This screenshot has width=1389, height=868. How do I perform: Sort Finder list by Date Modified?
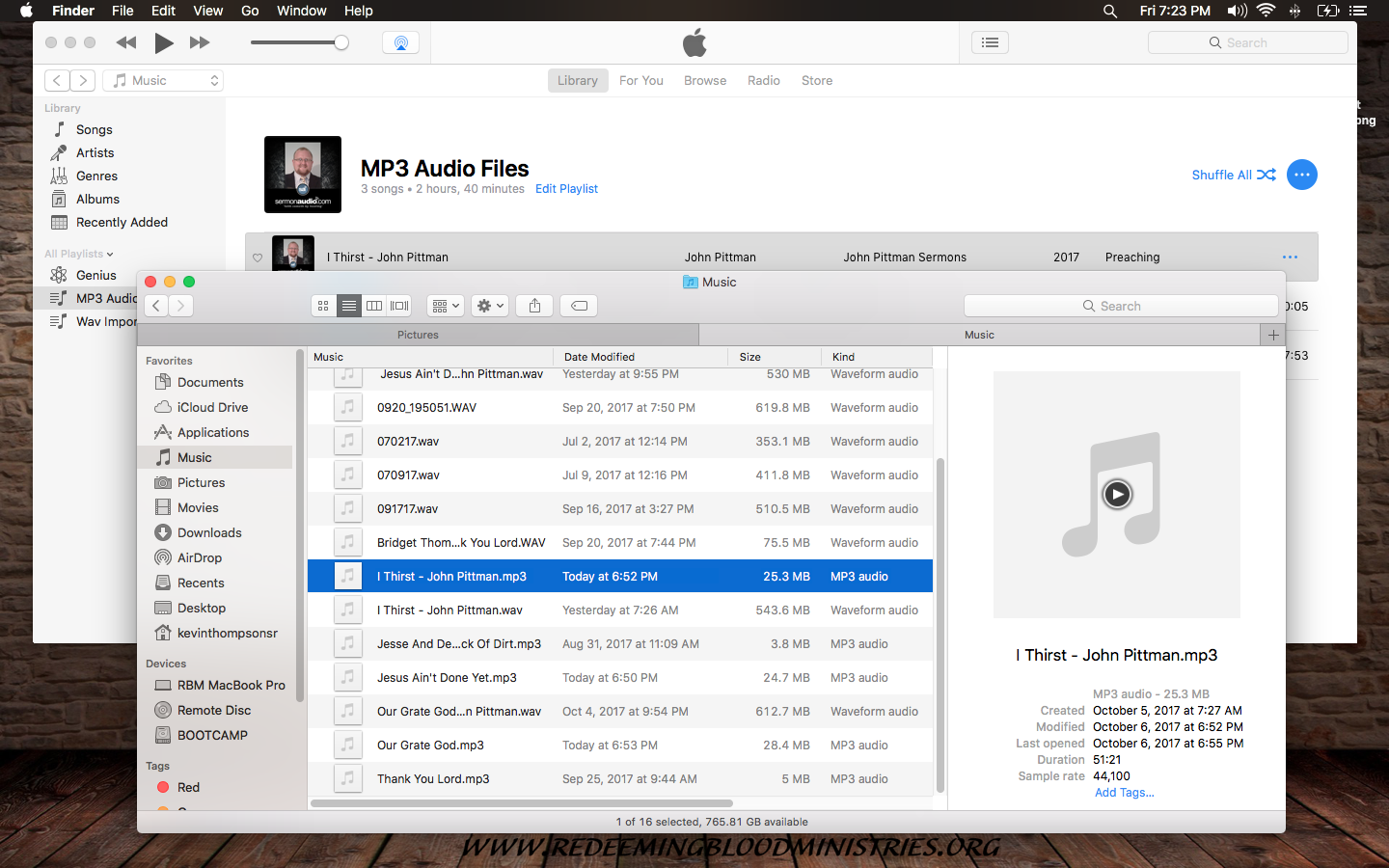(640, 357)
